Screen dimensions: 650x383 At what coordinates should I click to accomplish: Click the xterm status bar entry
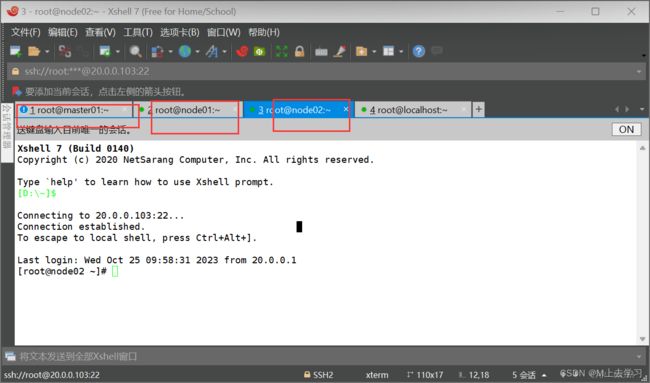pos(377,375)
